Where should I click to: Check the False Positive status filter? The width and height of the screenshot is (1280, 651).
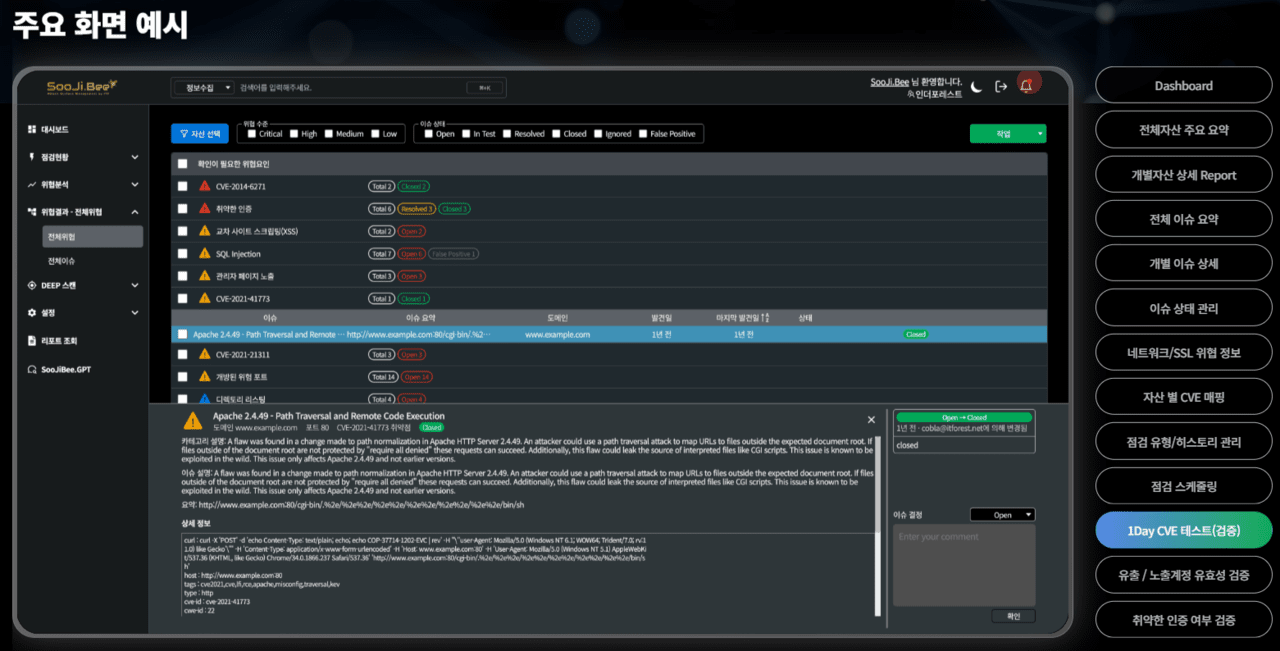click(641, 134)
